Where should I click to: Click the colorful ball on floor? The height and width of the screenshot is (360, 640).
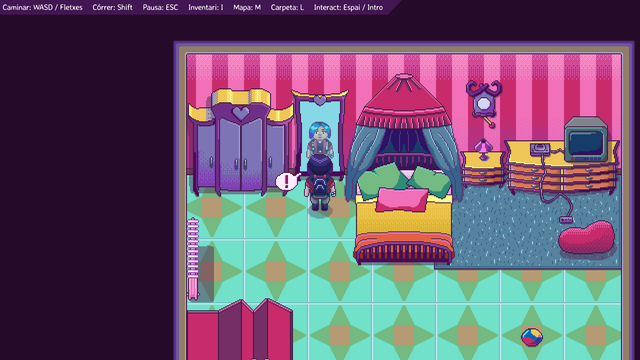(x=532, y=337)
